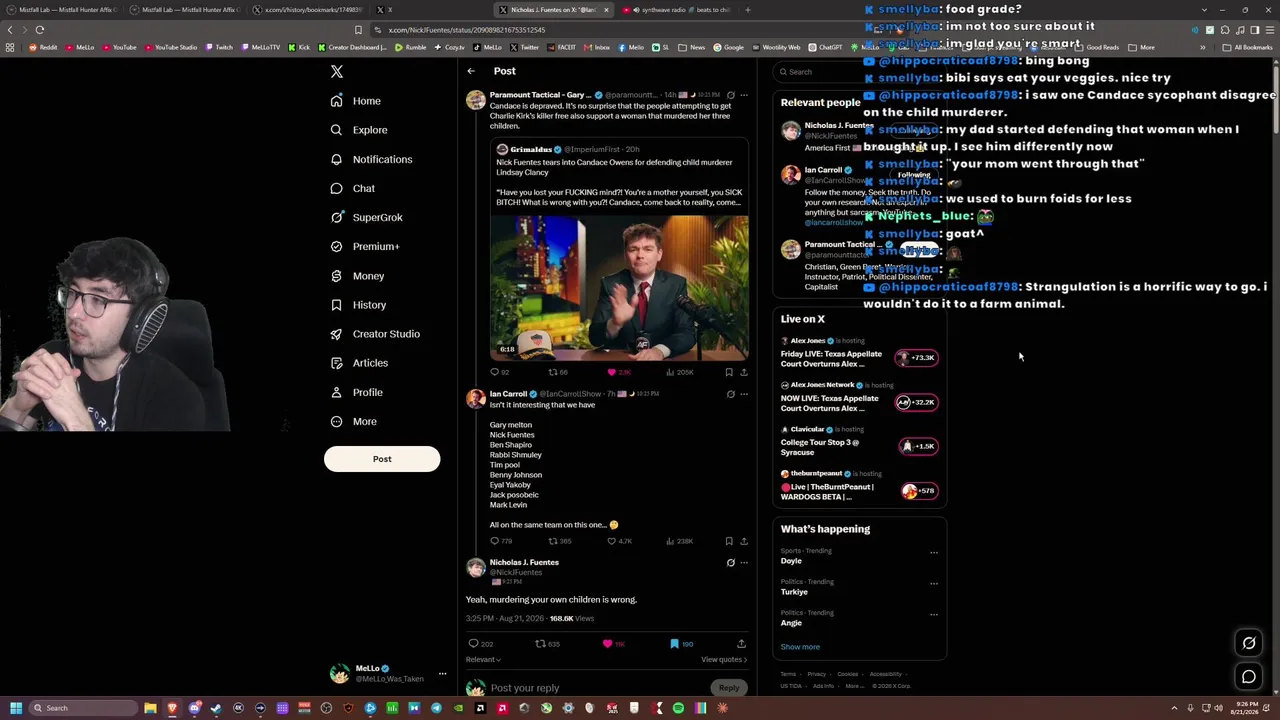
Task: Open account switcher menu beside MeLLo
Action: coord(442,674)
